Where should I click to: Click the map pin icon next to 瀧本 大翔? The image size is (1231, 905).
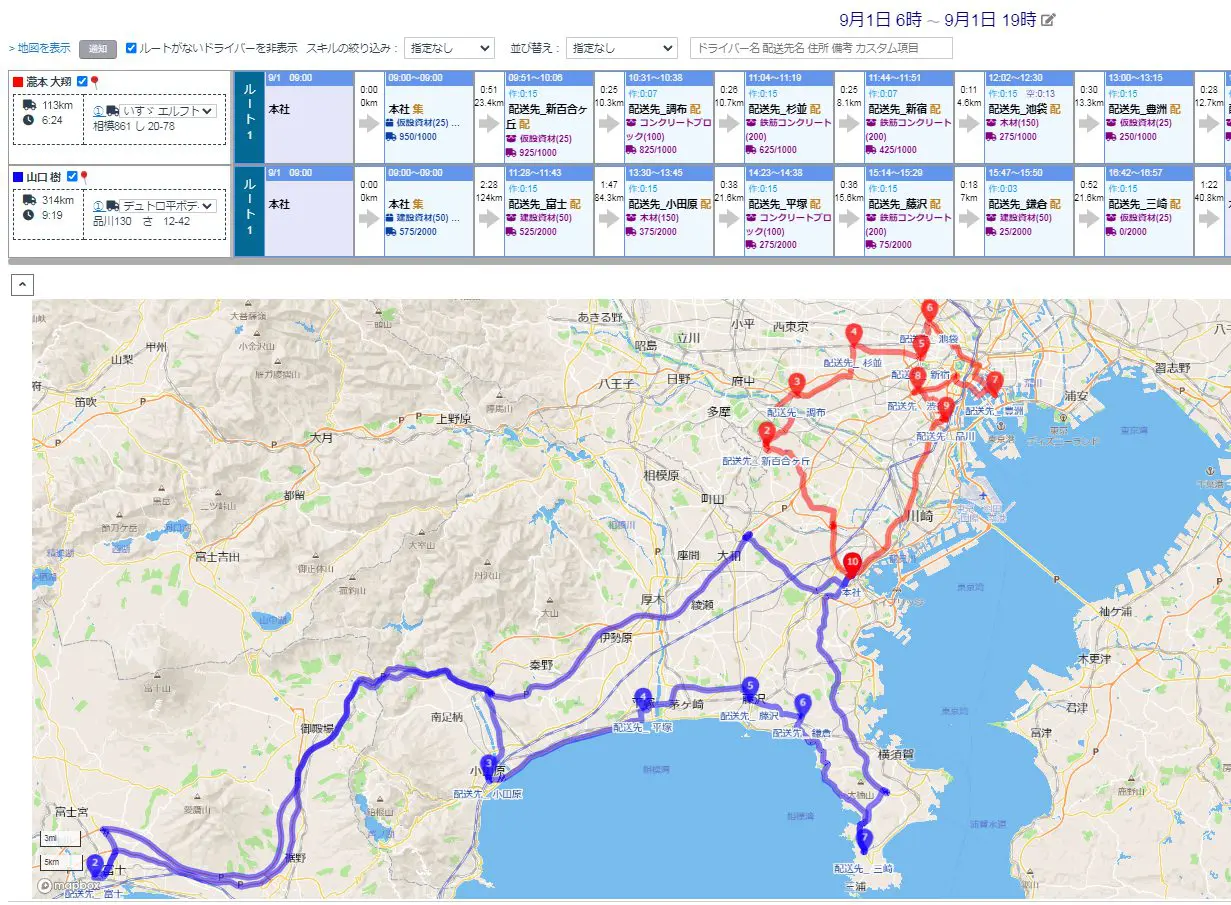coord(95,82)
